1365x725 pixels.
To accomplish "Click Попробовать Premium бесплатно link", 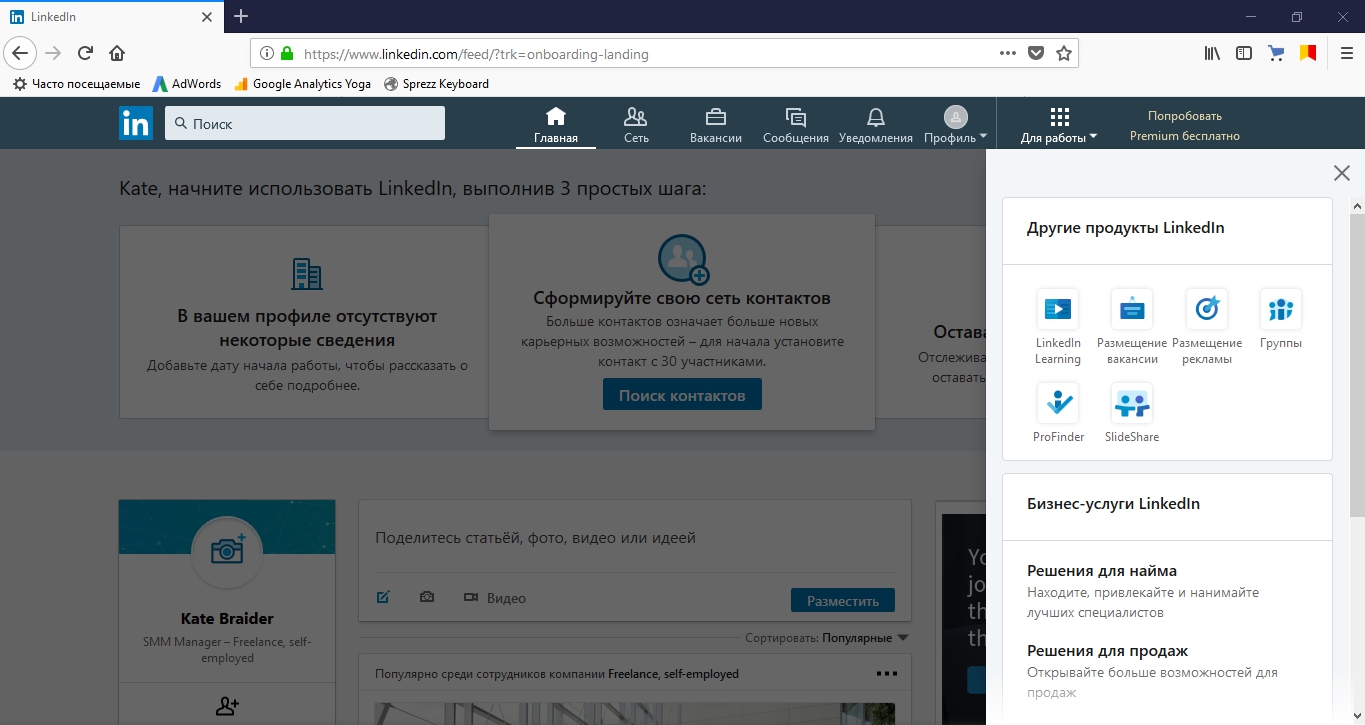I will tap(1185, 125).
